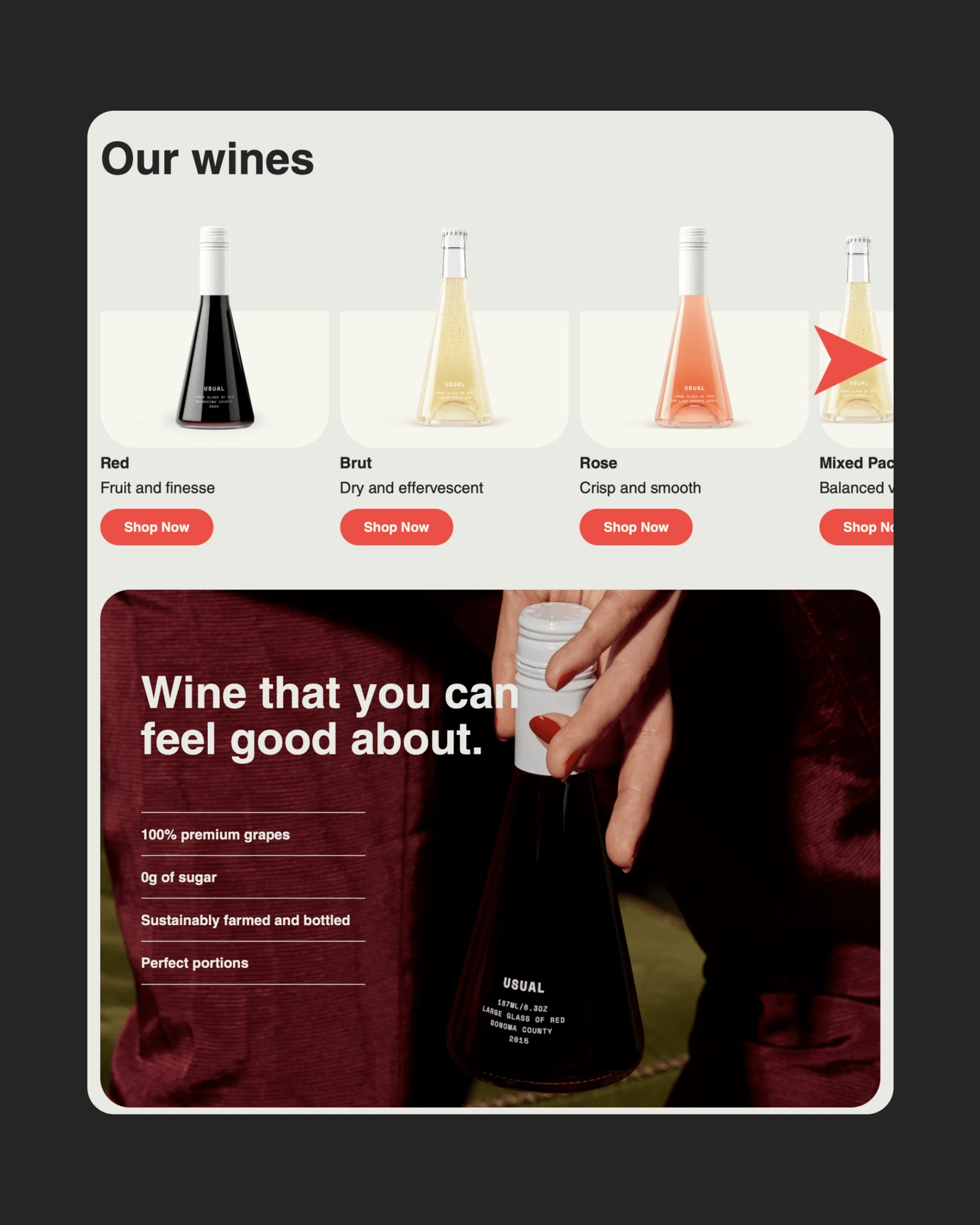
Task: Click Shop Now under Brut wine
Action: point(397,527)
